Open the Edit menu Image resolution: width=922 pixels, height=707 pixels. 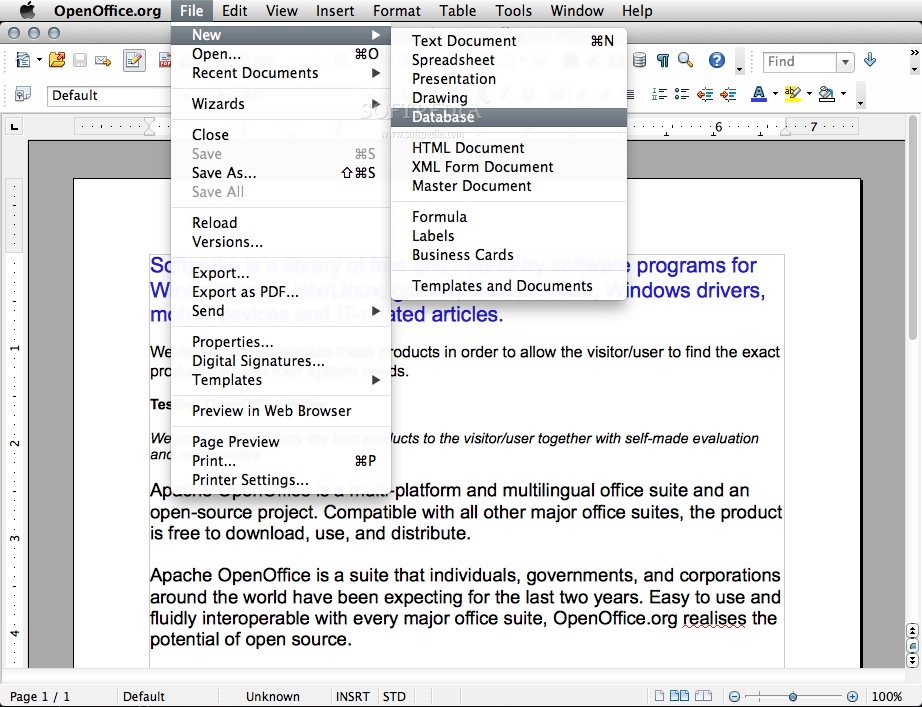[235, 11]
